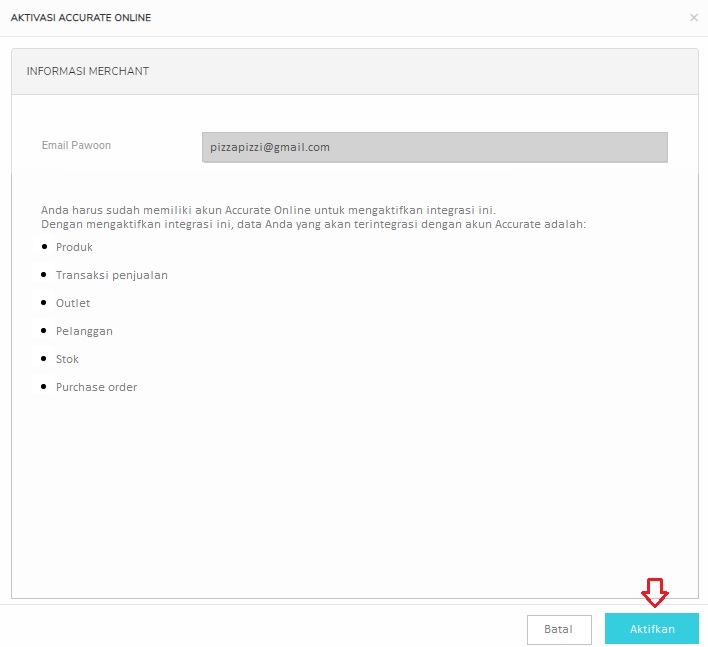Click the Batal button

click(x=559, y=629)
